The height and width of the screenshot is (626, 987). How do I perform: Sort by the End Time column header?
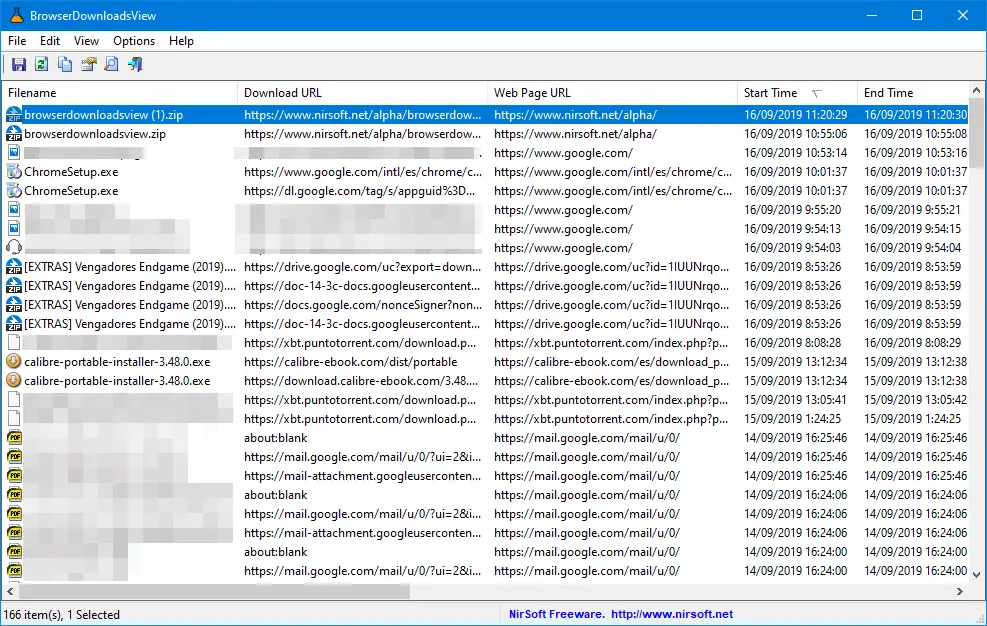pyautogui.click(x=913, y=93)
